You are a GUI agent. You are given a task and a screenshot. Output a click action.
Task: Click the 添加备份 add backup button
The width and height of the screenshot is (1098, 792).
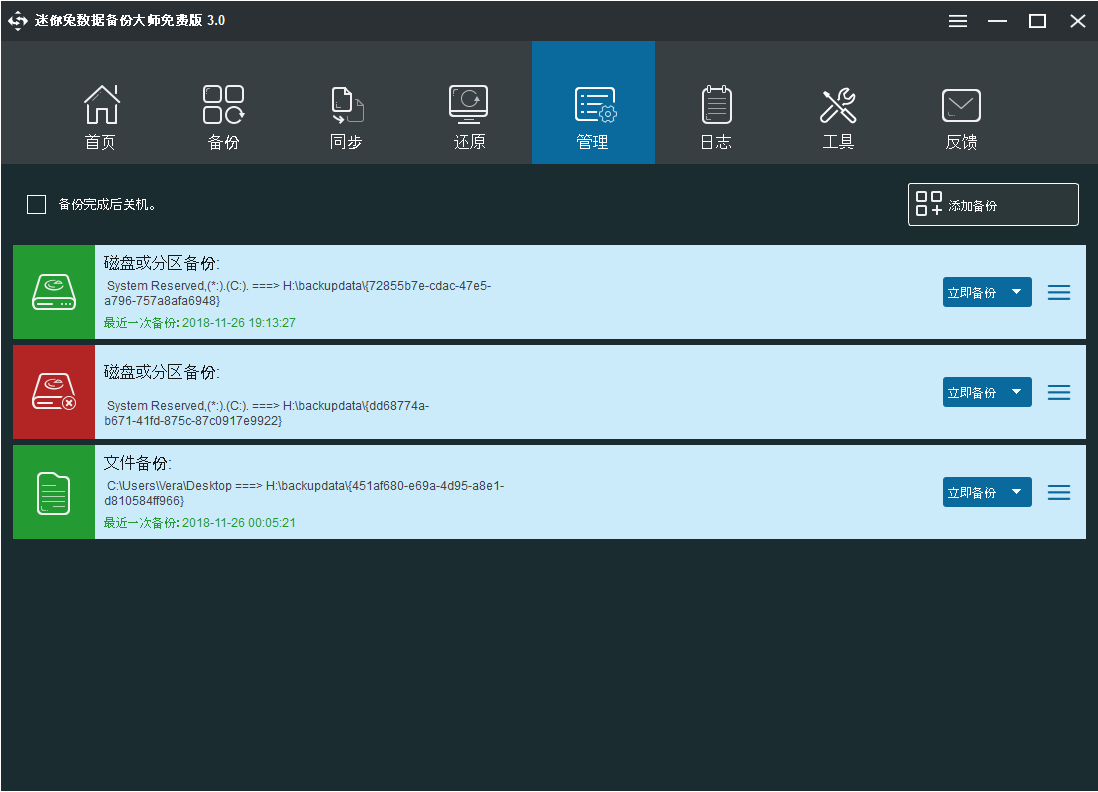click(x=992, y=205)
